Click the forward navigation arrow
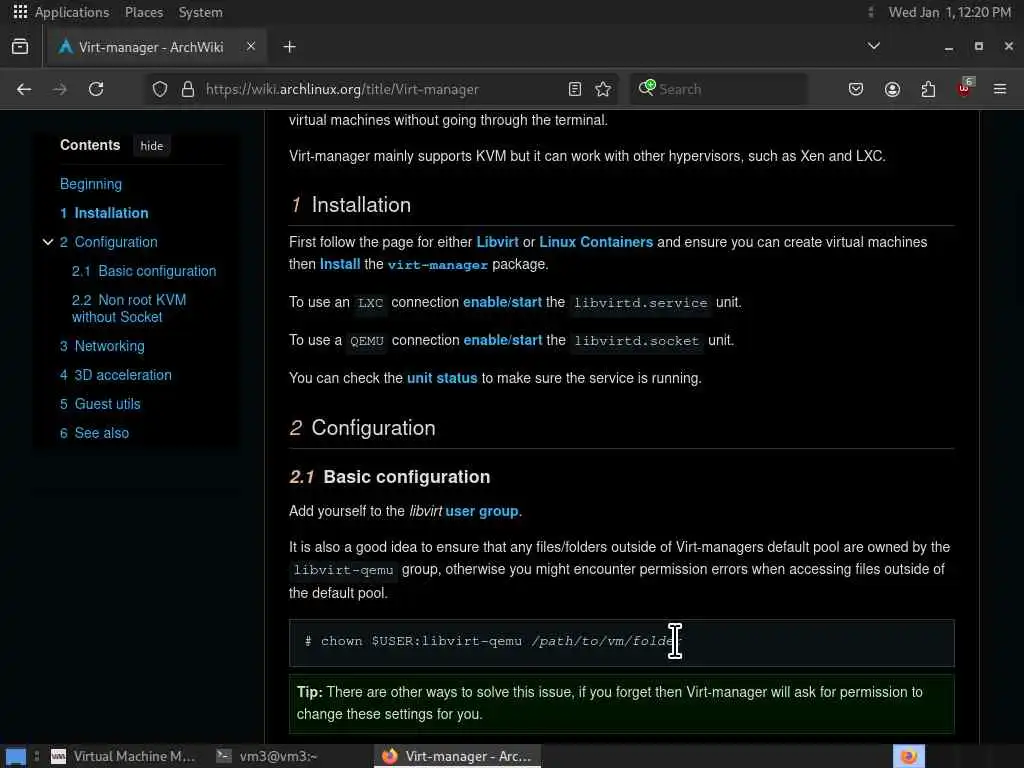The width and height of the screenshot is (1024, 768). [x=59, y=89]
